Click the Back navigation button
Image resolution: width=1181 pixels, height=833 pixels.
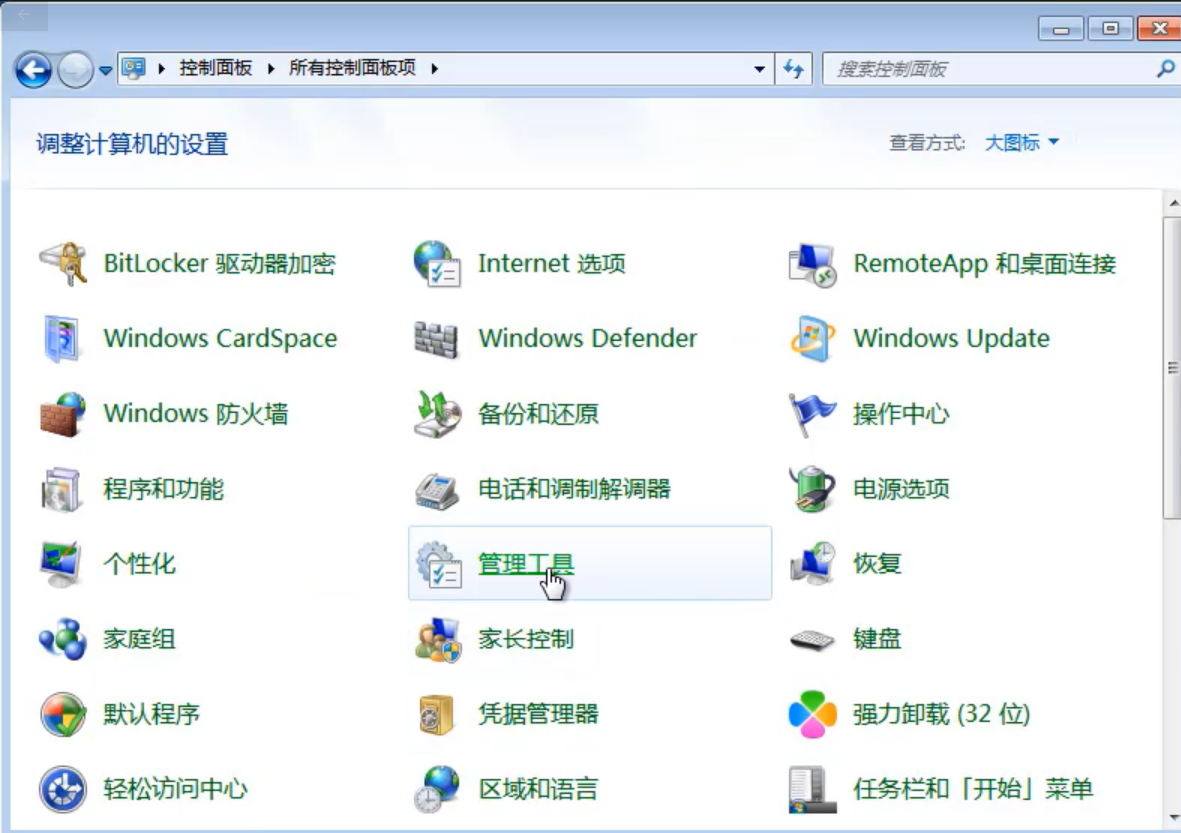[x=33, y=69]
